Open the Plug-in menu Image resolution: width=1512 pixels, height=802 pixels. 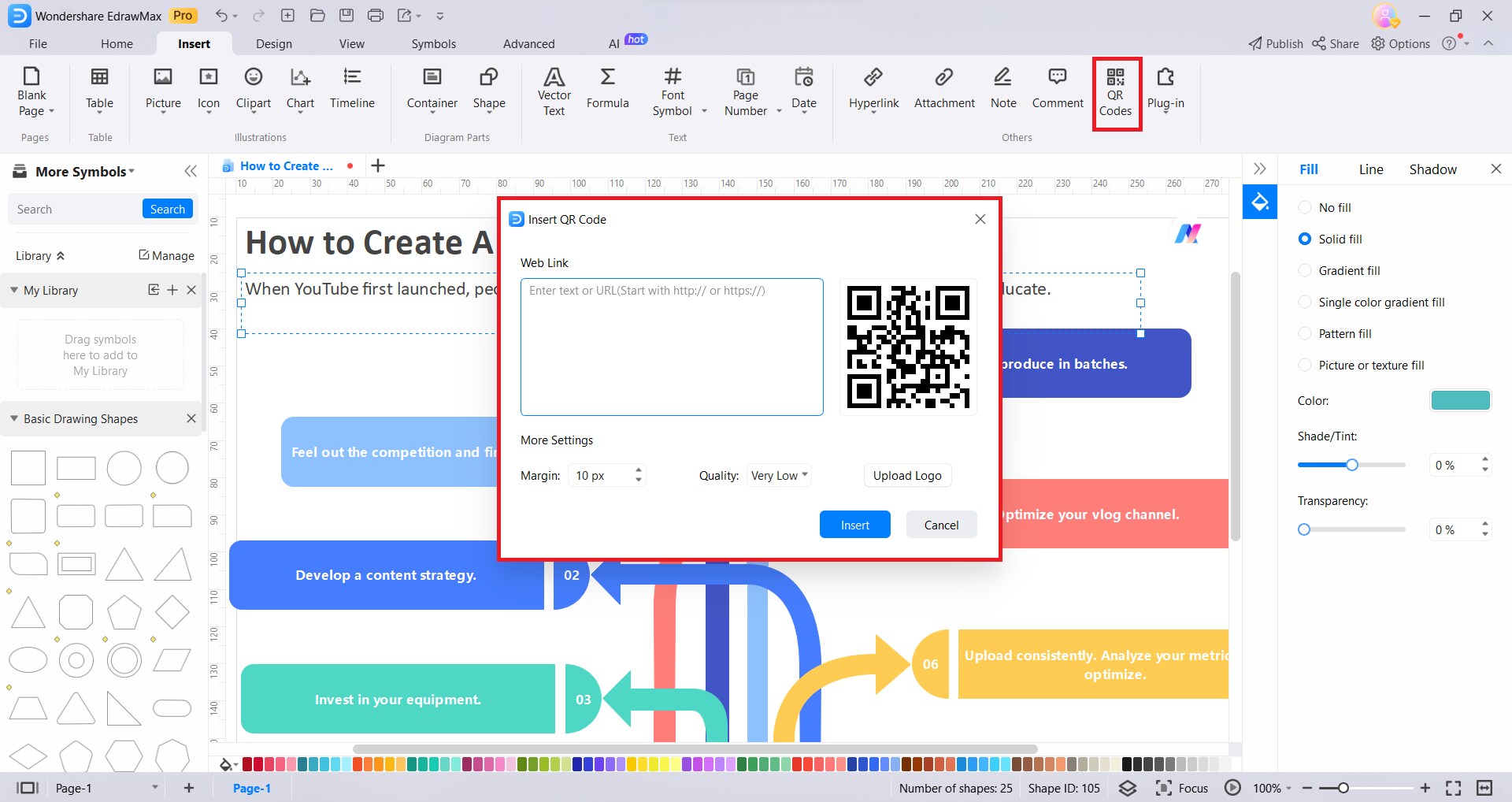pyautogui.click(x=1165, y=91)
